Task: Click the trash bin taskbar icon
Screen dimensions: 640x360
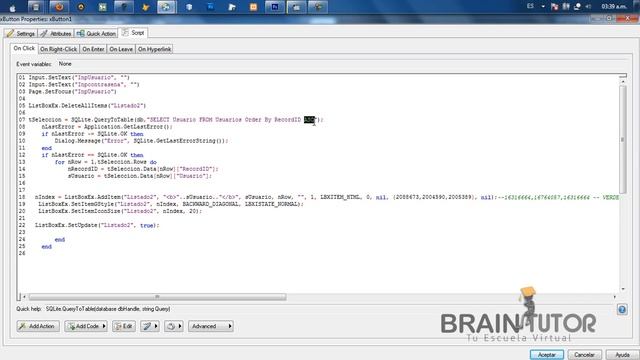Action: coord(36,7)
